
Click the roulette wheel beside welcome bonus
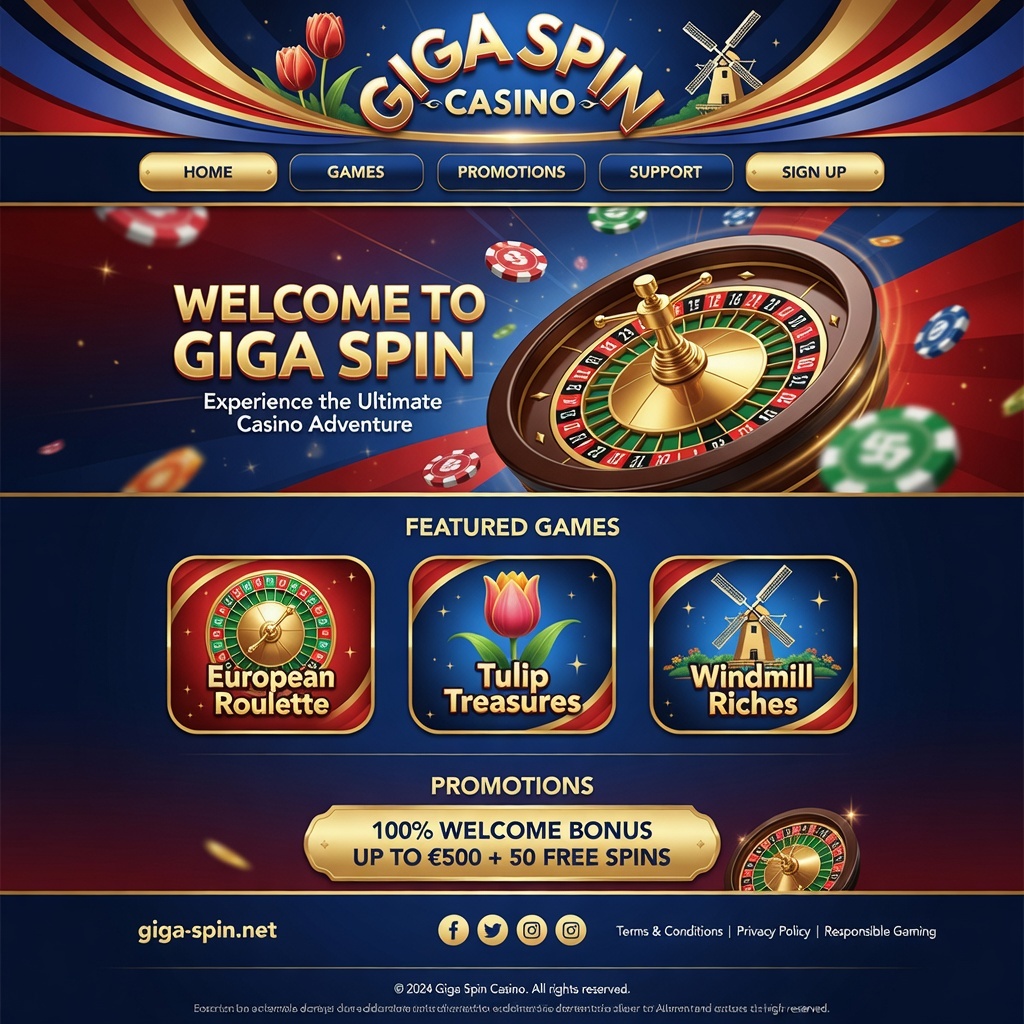coord(793,852)
